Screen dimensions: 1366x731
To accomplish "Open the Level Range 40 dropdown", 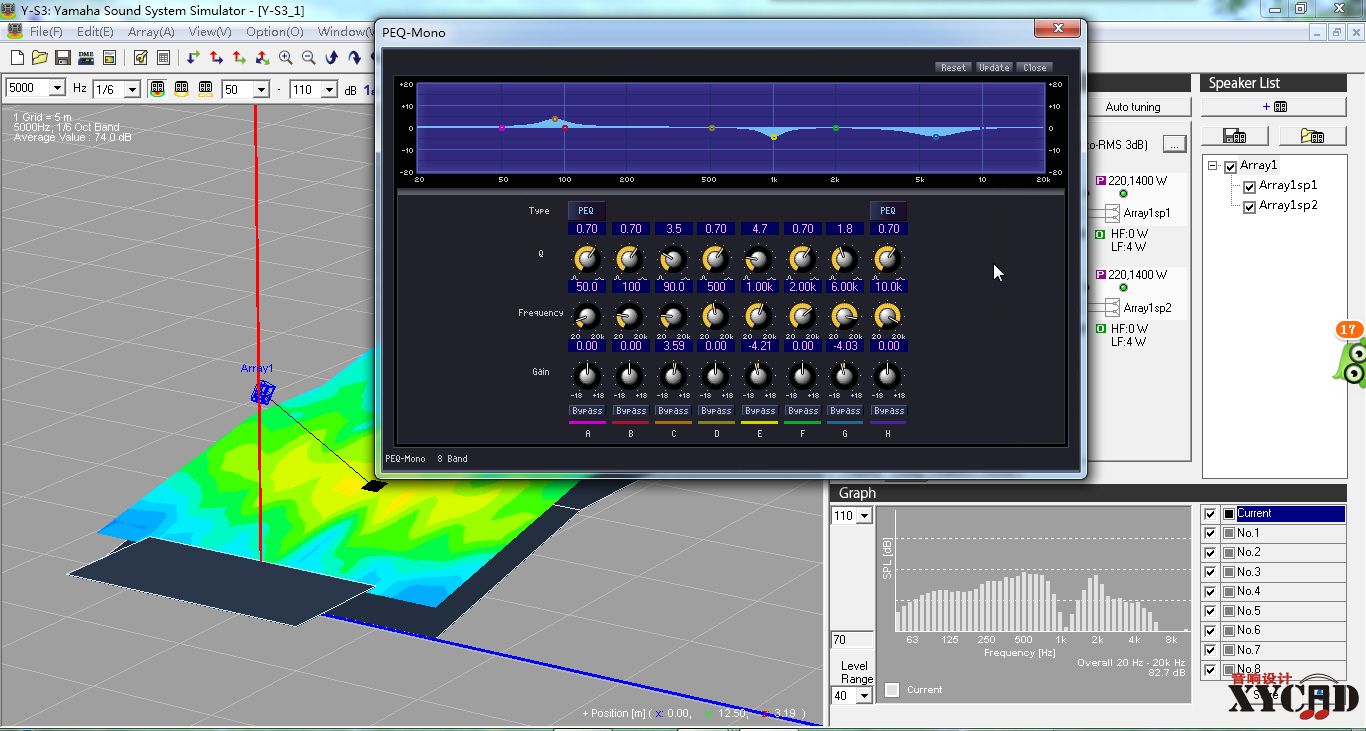I will tap(865, 695).
